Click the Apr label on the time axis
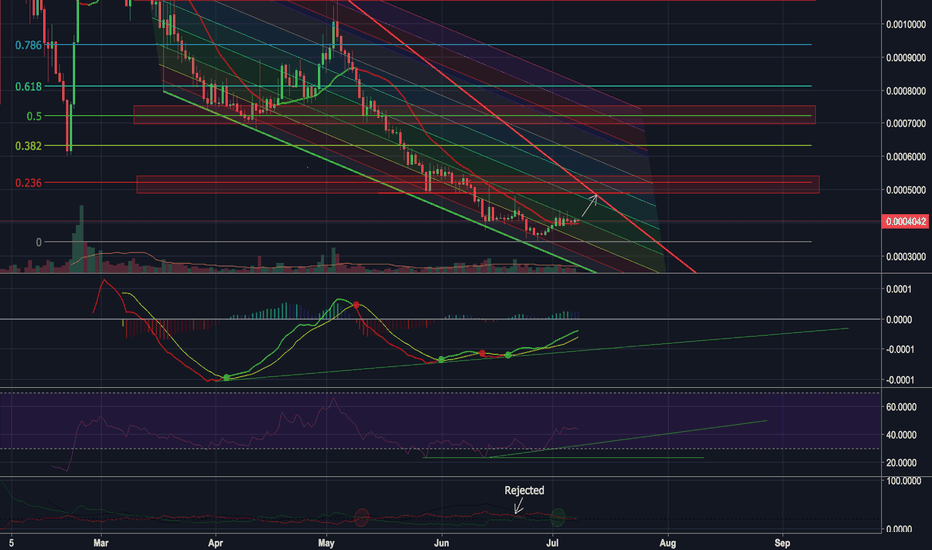Viewport: 932px width, 550px height. pos(215,543)
